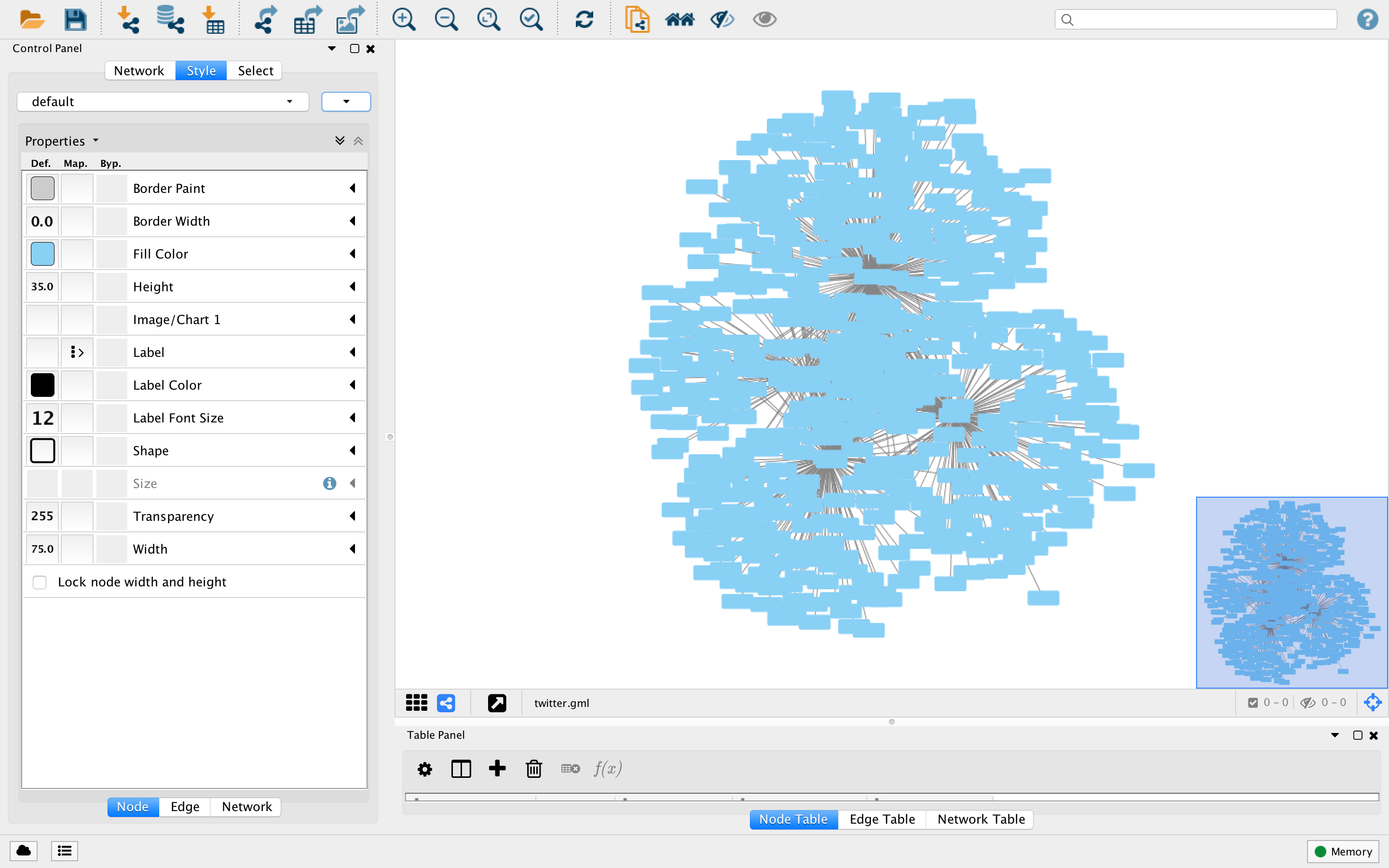
Task: Zoom in on the network view
Action: [403, 19]
